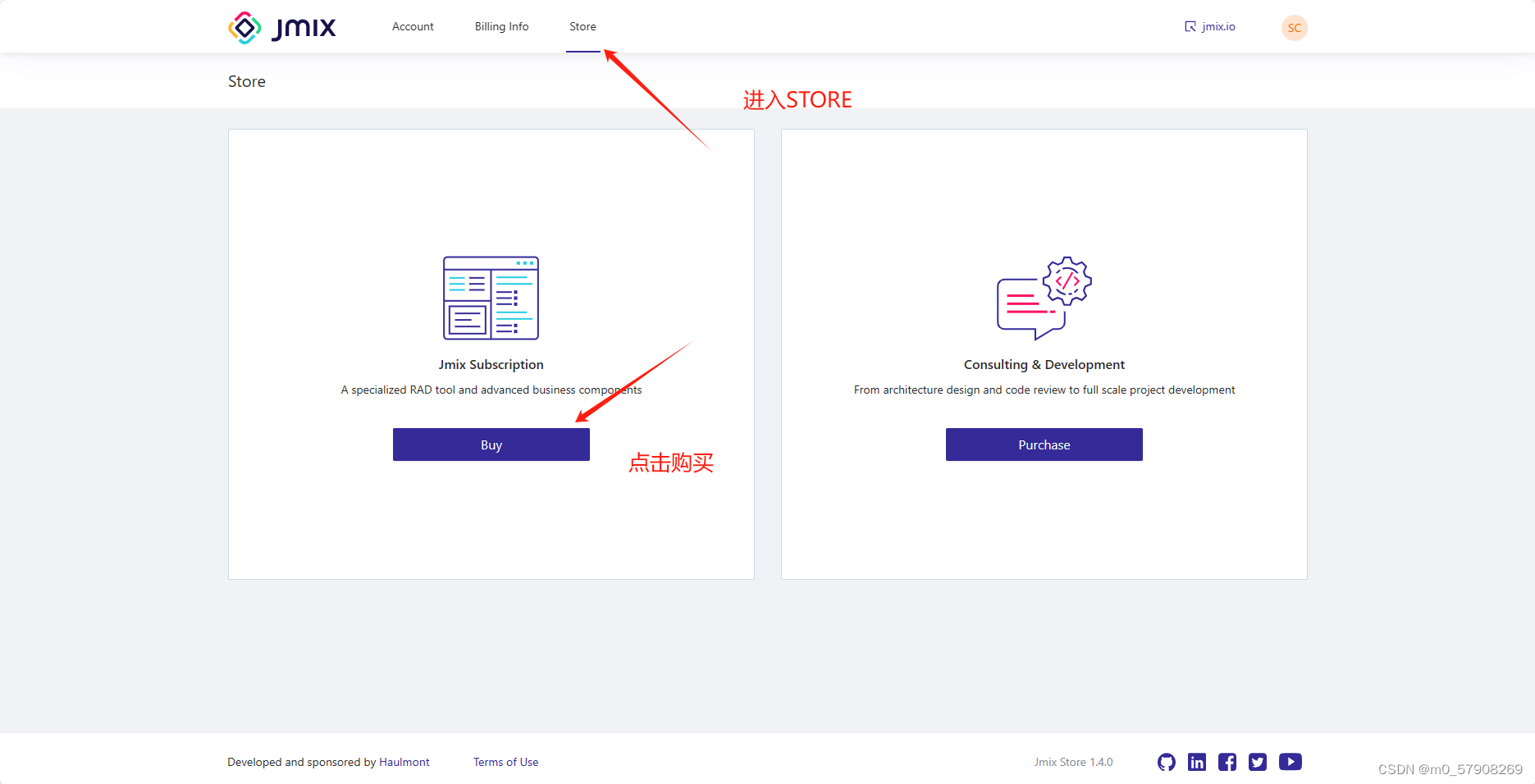This screenshot has height=784, width=1535.
Task: Select the Store menu item
Action: pyautogui.click(x=582, y=26)
